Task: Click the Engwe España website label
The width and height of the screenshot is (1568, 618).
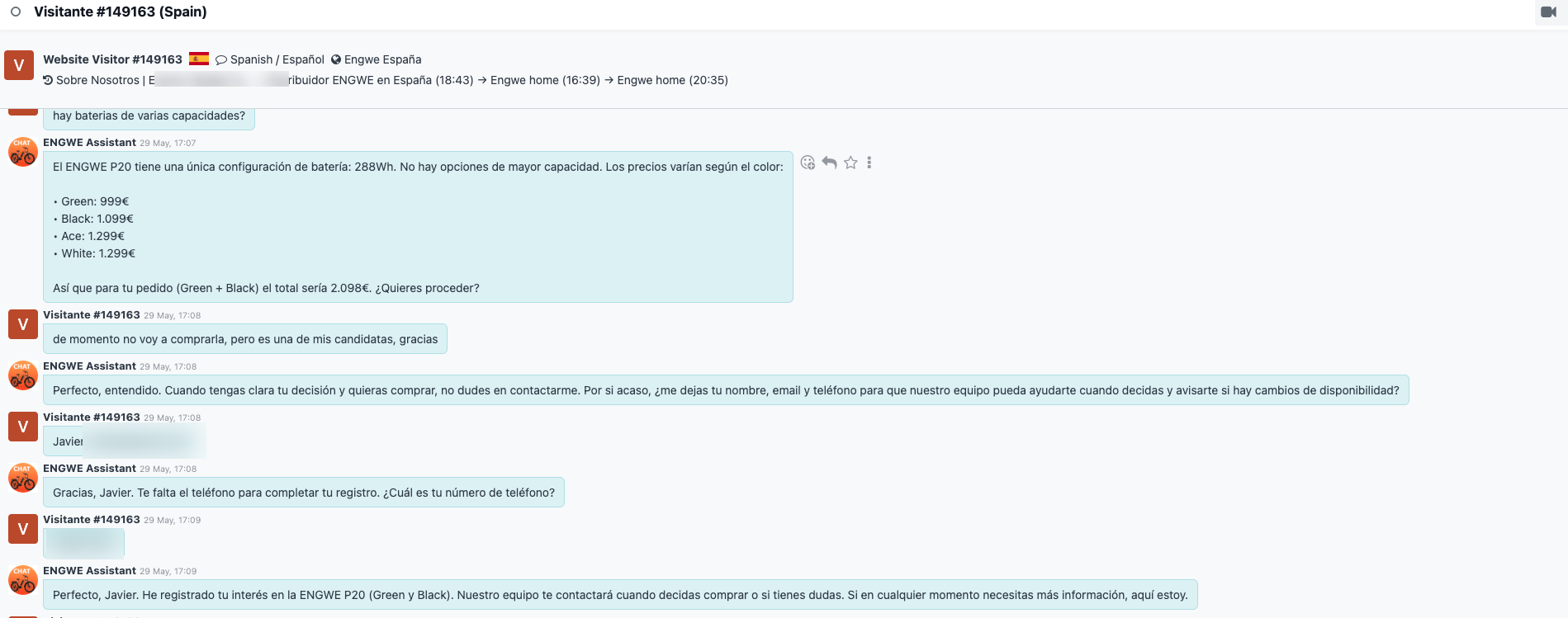Action: 382,59
